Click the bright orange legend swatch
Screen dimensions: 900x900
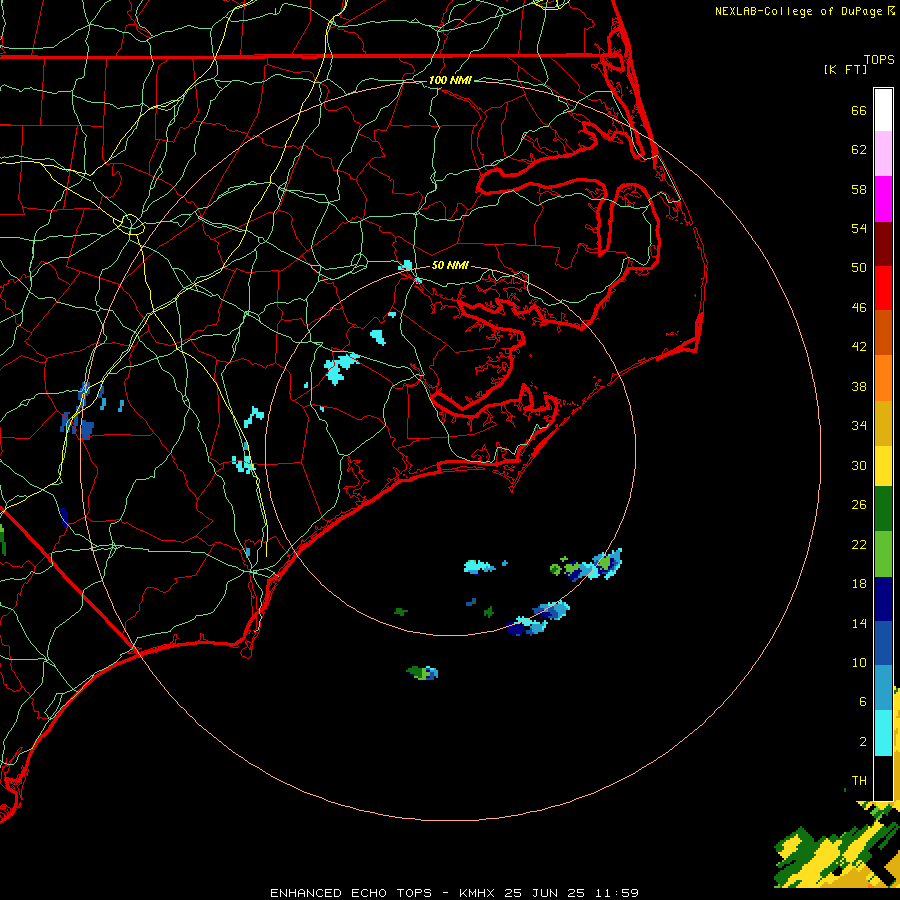pos(883,378)
